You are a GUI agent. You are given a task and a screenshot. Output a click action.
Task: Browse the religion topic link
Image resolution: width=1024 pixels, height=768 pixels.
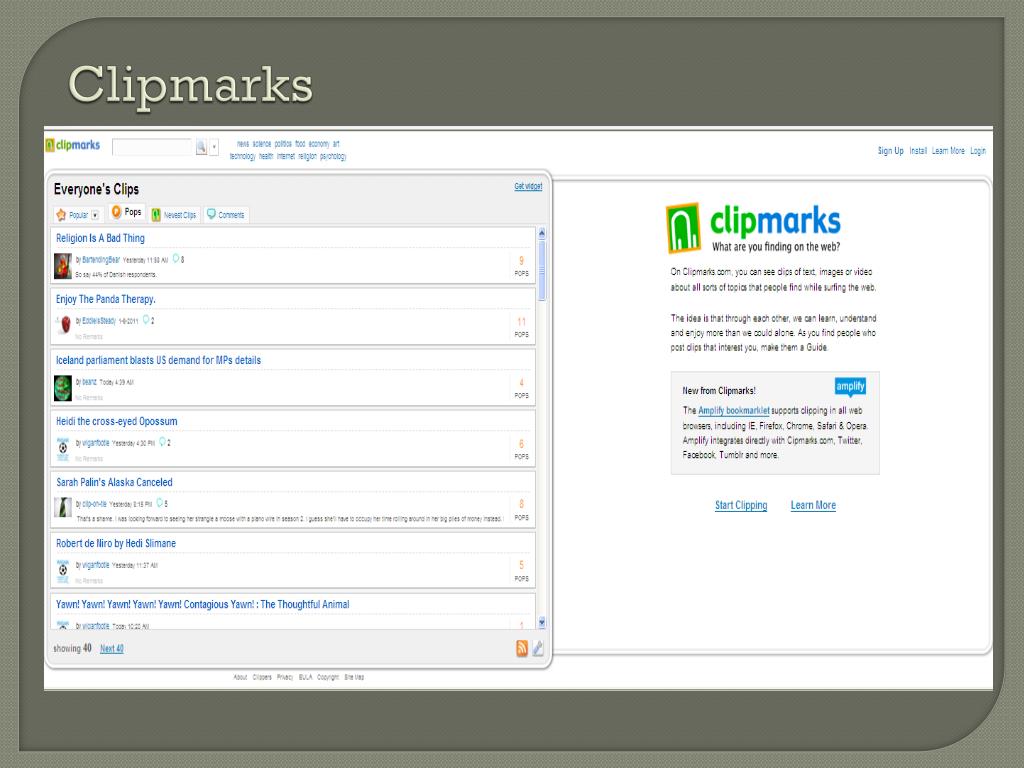pos(308,157)
